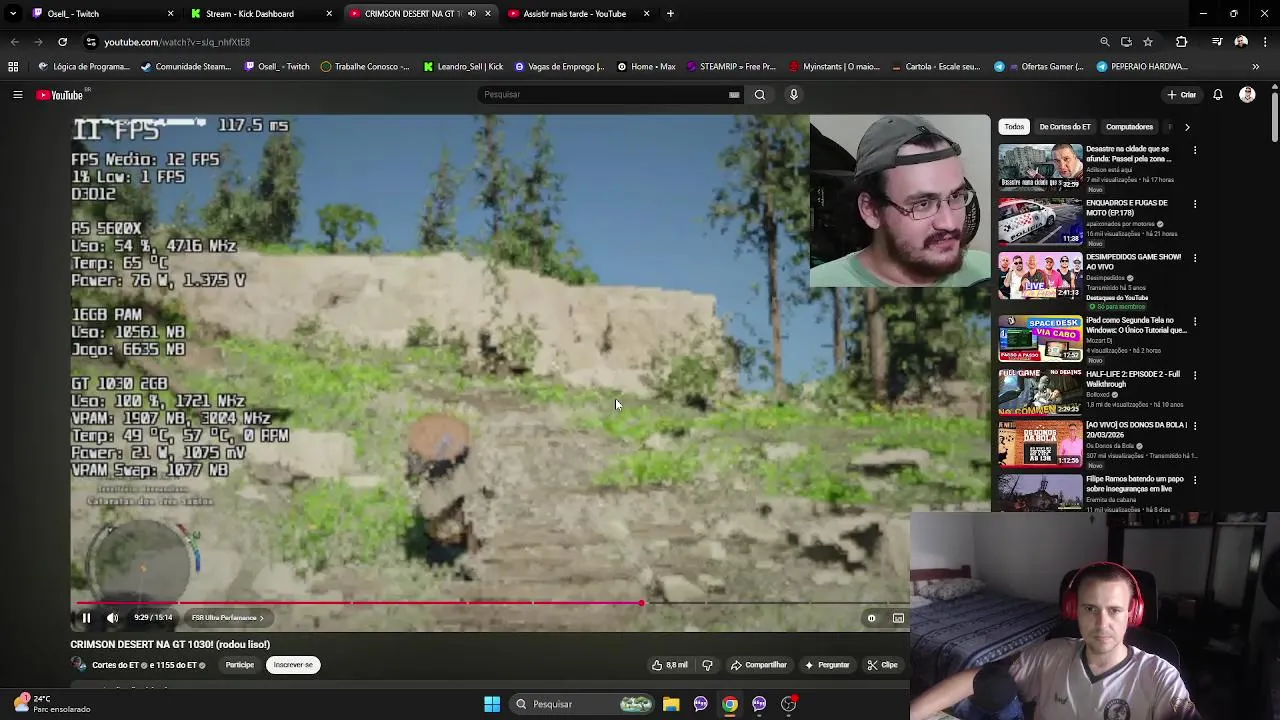Open the YouTube account avatar menu

tap(1247, 95)
